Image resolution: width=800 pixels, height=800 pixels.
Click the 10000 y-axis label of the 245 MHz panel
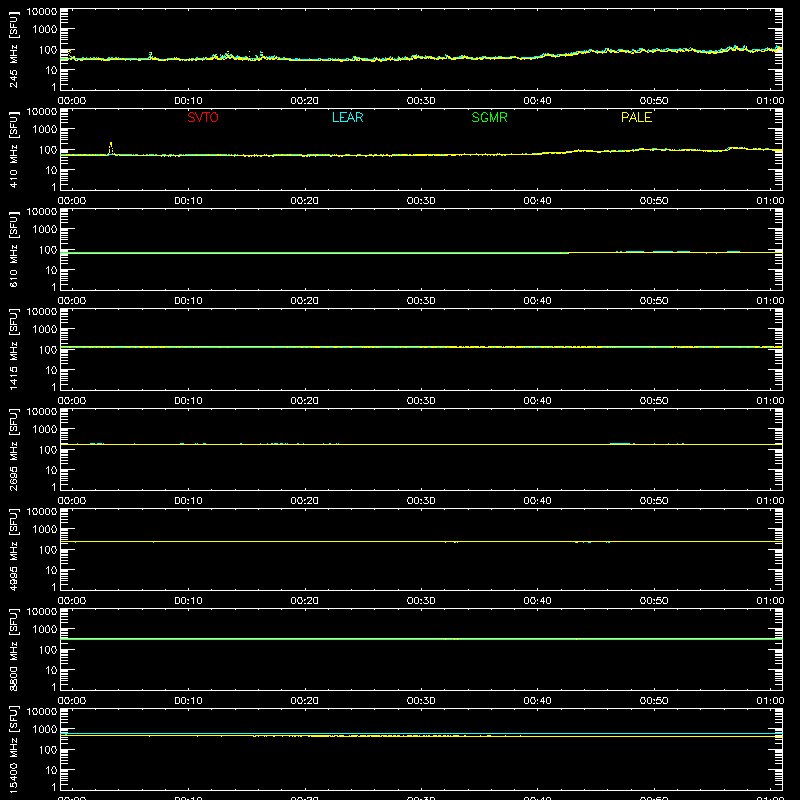pyautogui.click(x=42, y=12)
